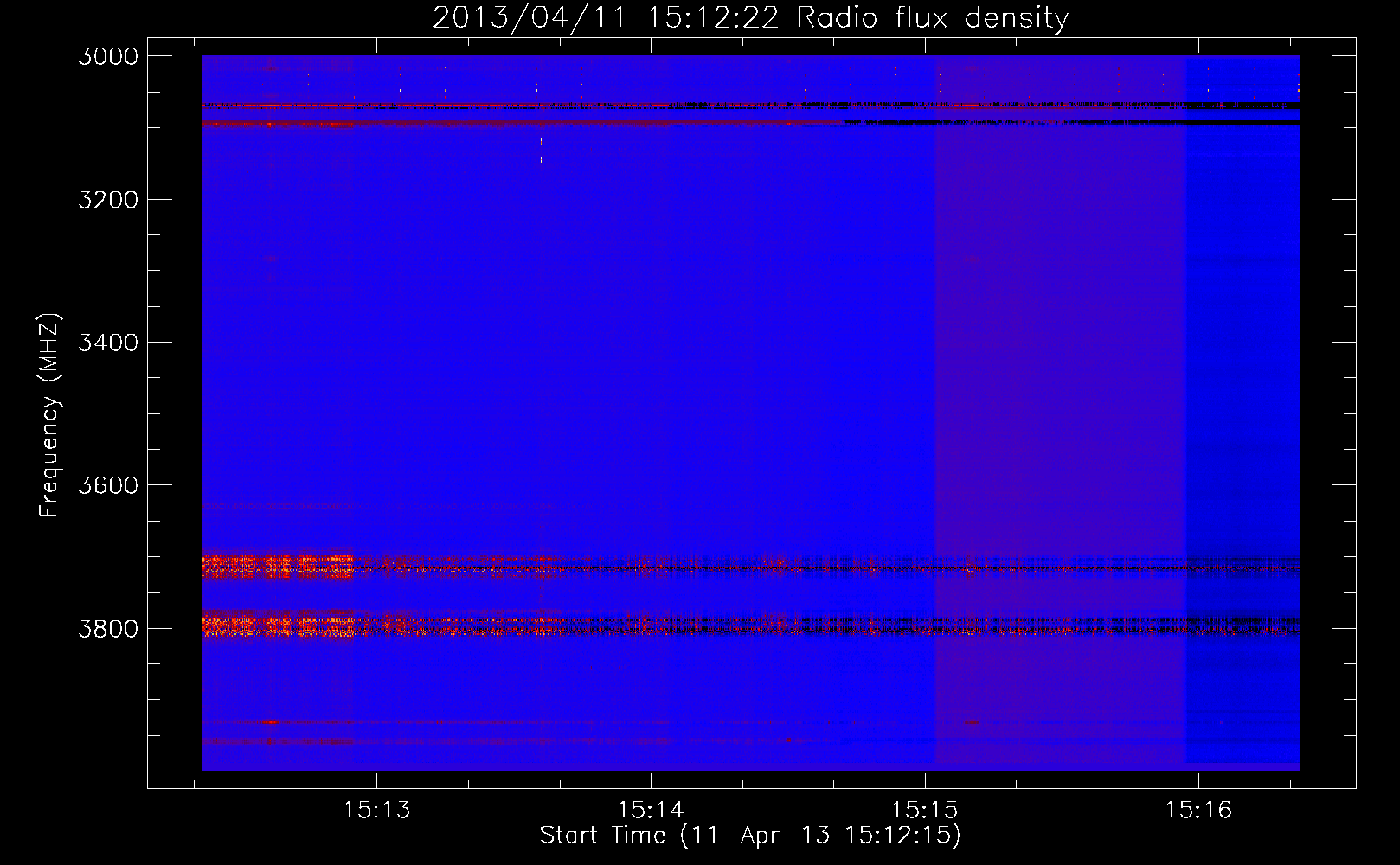The width and height of the screenshot is (1400, 865).
Task: Click the 'Frequency (MHZ)' y-axis label
Action: [x=49, y=414]
